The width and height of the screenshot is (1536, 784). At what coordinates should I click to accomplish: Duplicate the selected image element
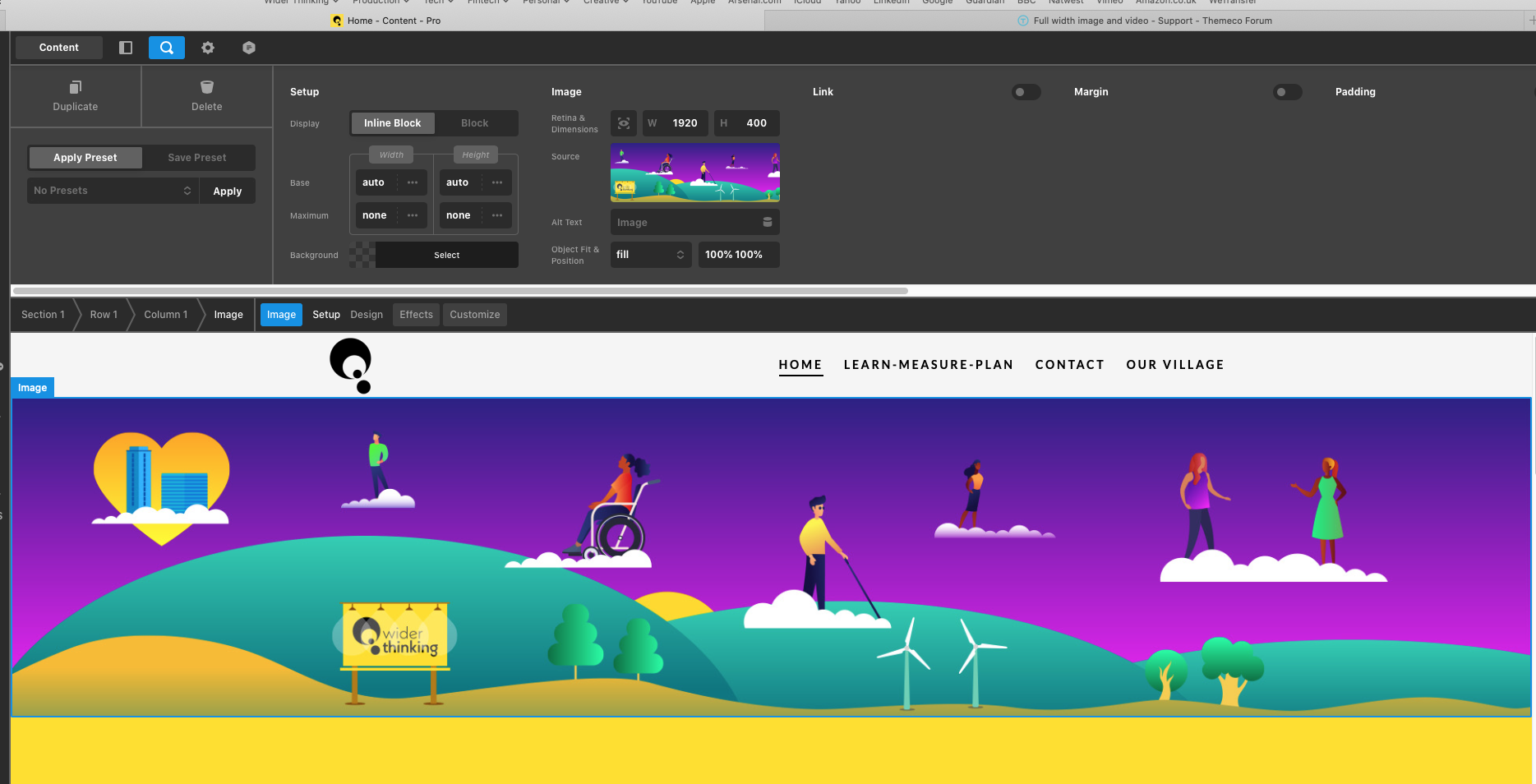[x=76, y=96]
